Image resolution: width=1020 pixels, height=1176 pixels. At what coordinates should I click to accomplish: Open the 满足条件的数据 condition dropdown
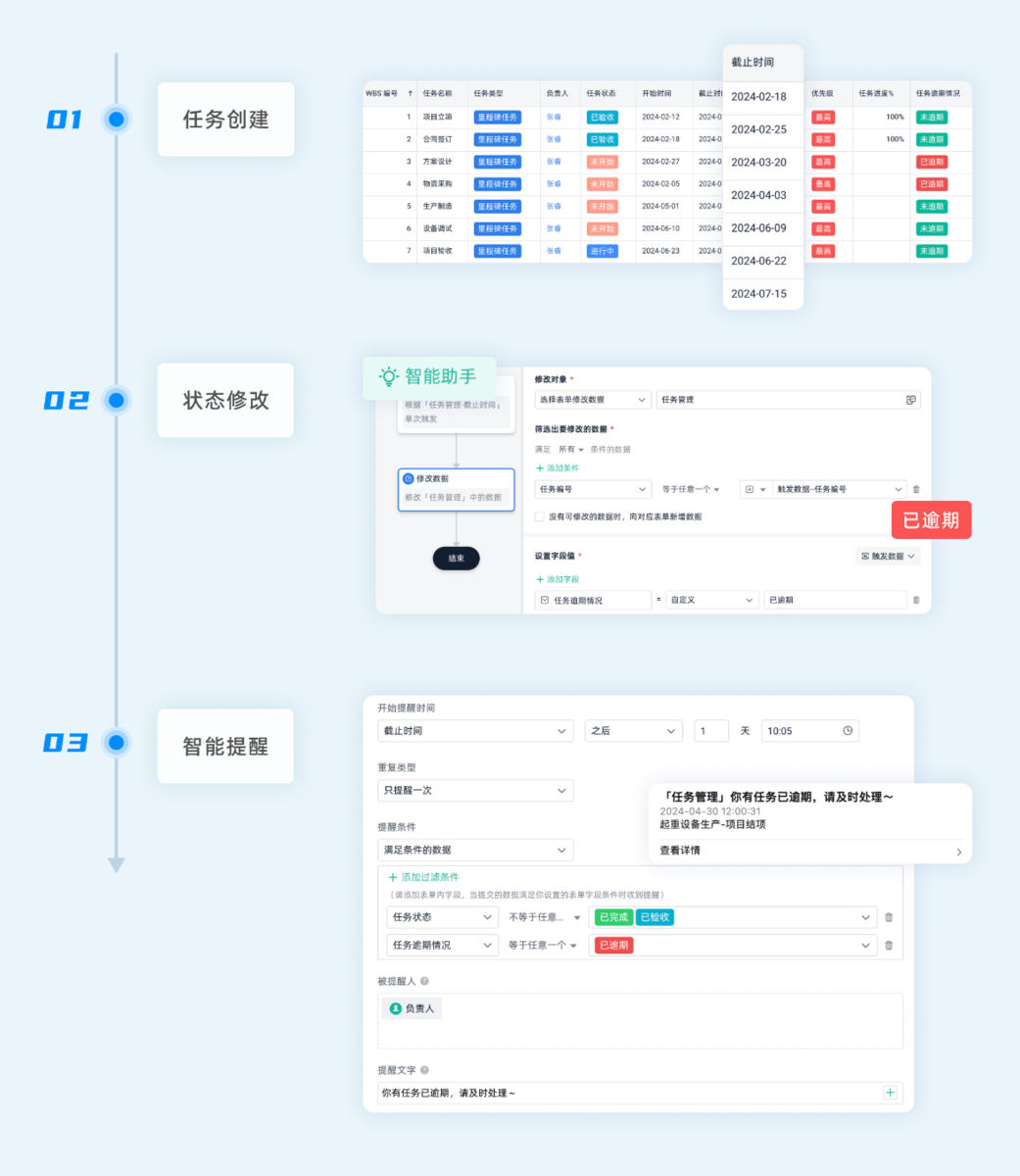pyautogui.click(x=474, y=850)
